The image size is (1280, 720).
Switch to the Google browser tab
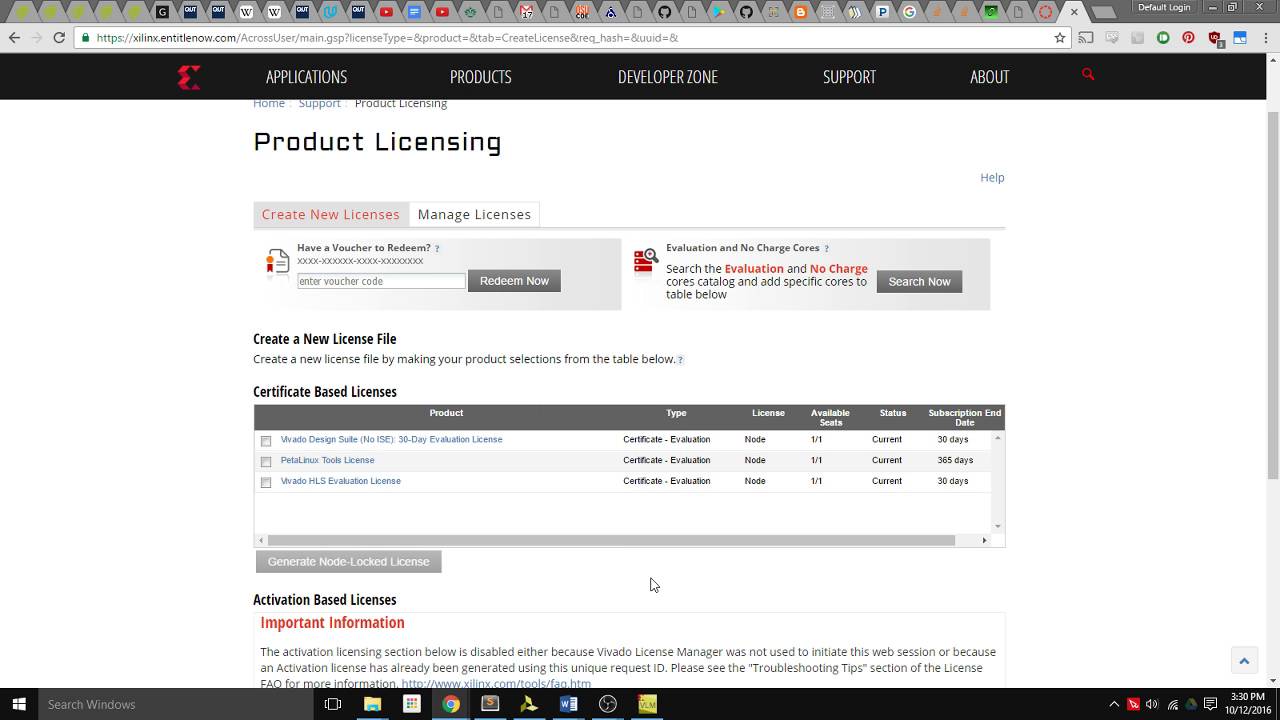(909, 12)
